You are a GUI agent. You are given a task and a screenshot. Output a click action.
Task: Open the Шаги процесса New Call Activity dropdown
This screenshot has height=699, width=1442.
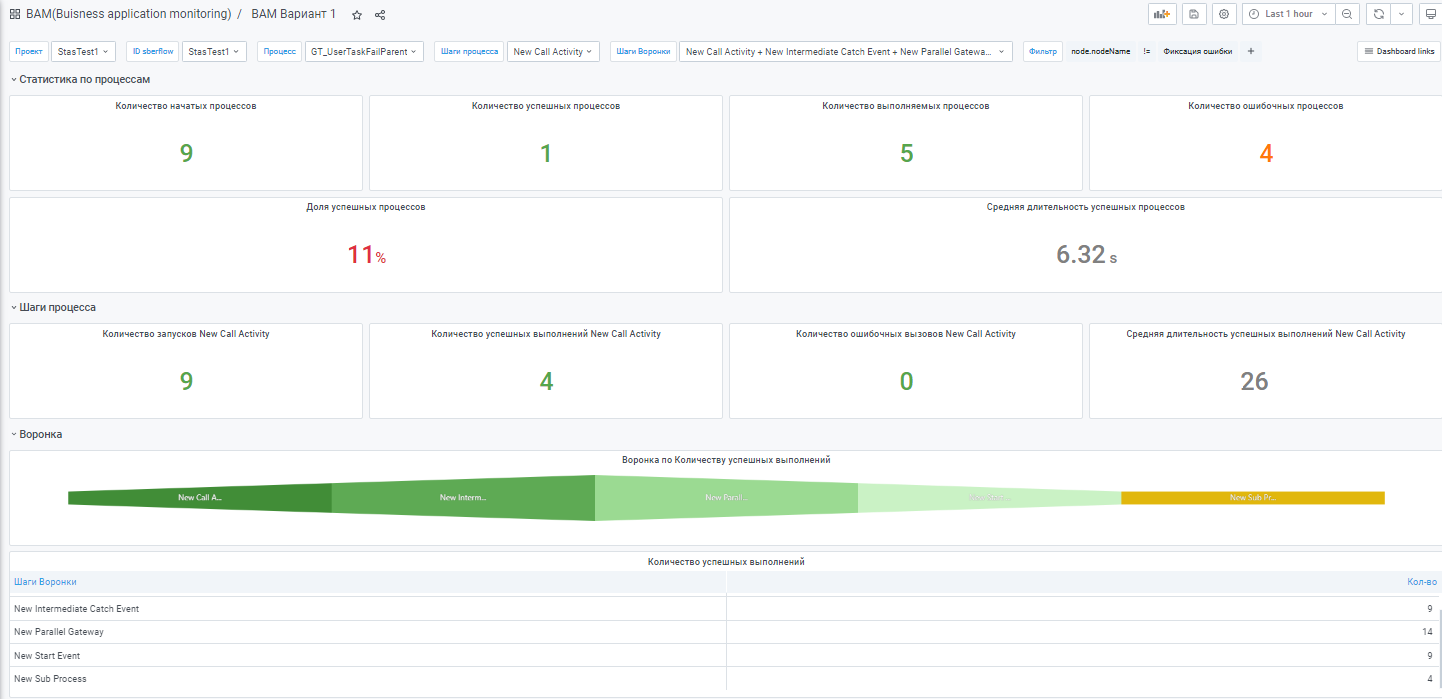point(553,51)
